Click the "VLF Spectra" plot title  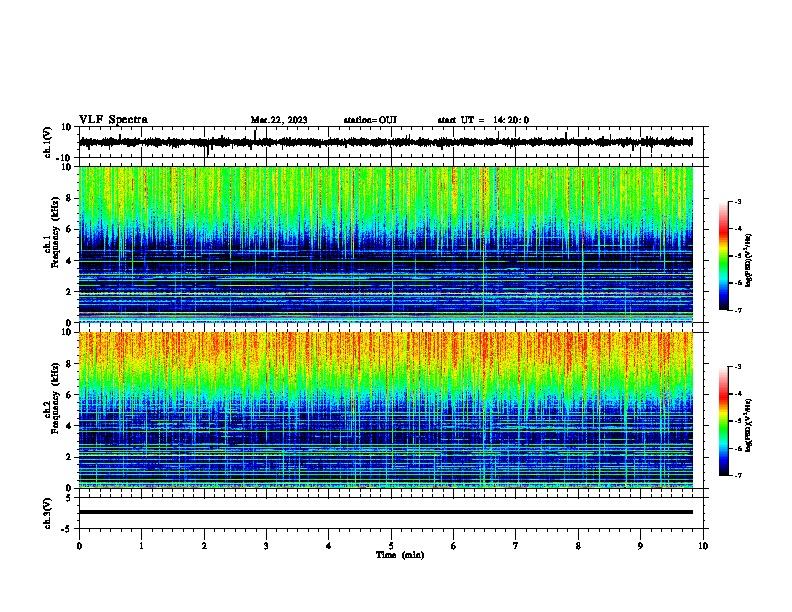[x=113, y=120]
